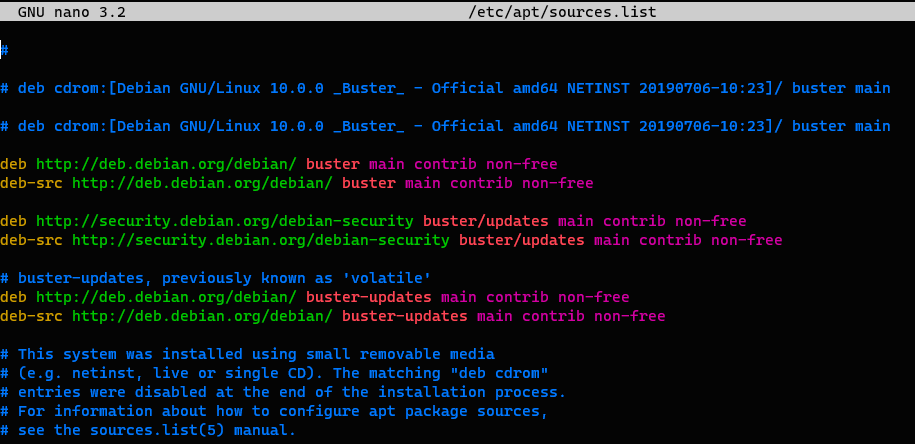This screenshot has height=444, width=915.
Task: Click the "(e.g. netinst, live or single CD)" comment
Action: pos(160,373)
